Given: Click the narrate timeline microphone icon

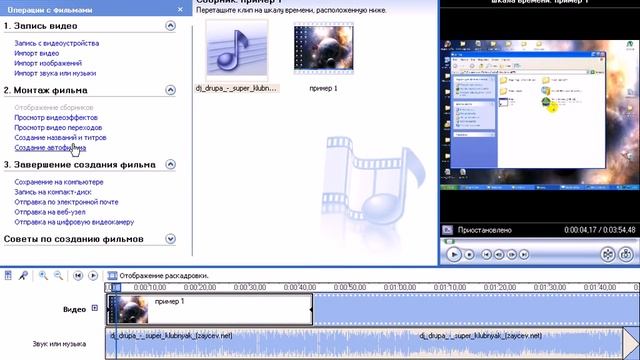Looking at the screenshot, I should [23, 276].
